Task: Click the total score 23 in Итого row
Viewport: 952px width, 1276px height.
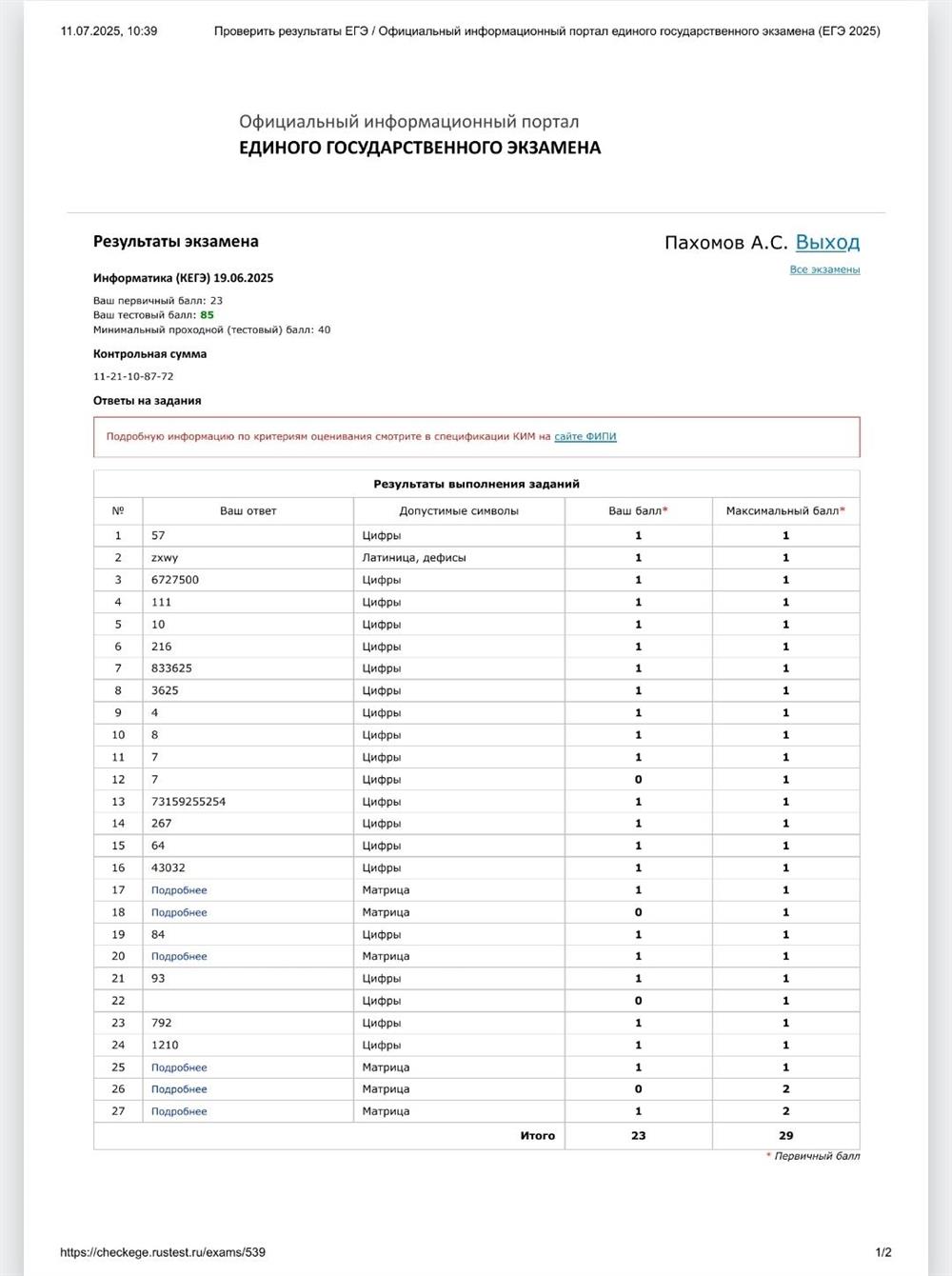Action: [x=638, y=1136]
